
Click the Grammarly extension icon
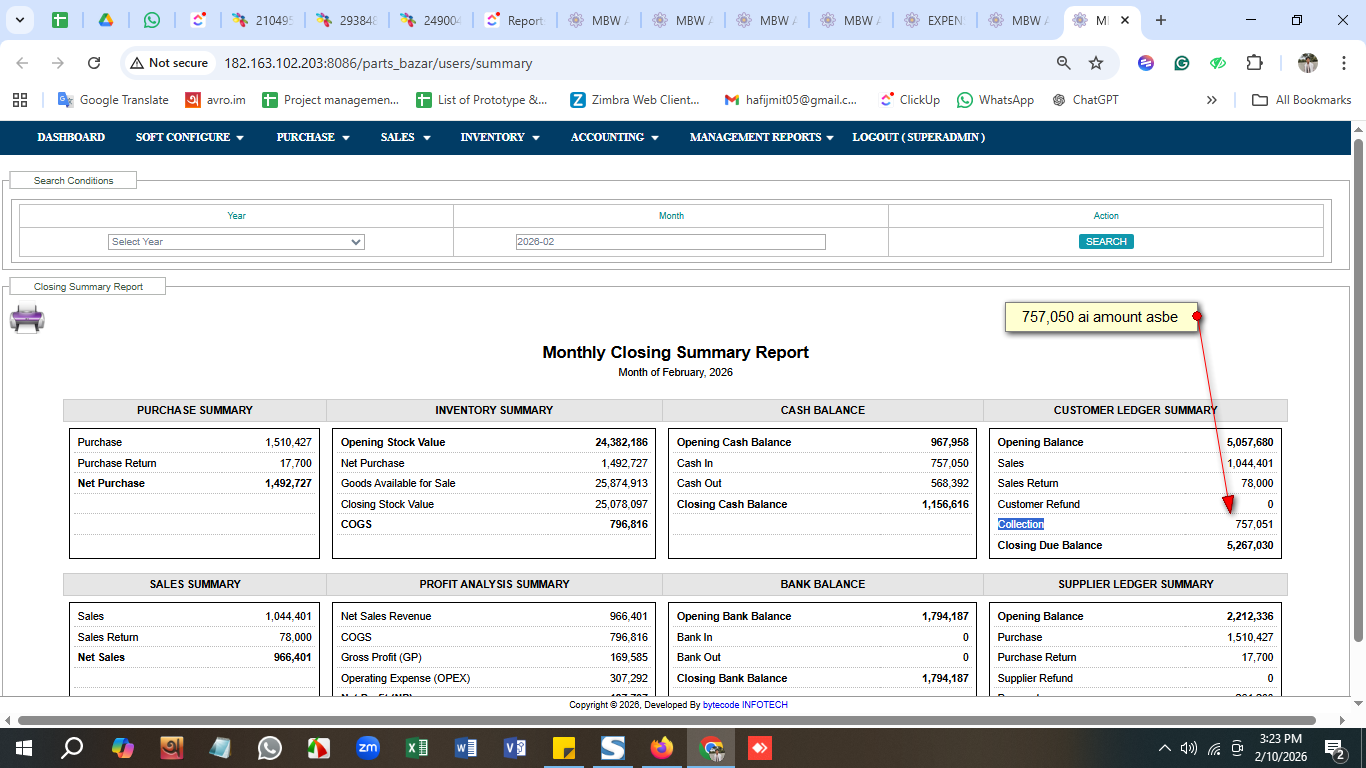[x=1182, y=63]
